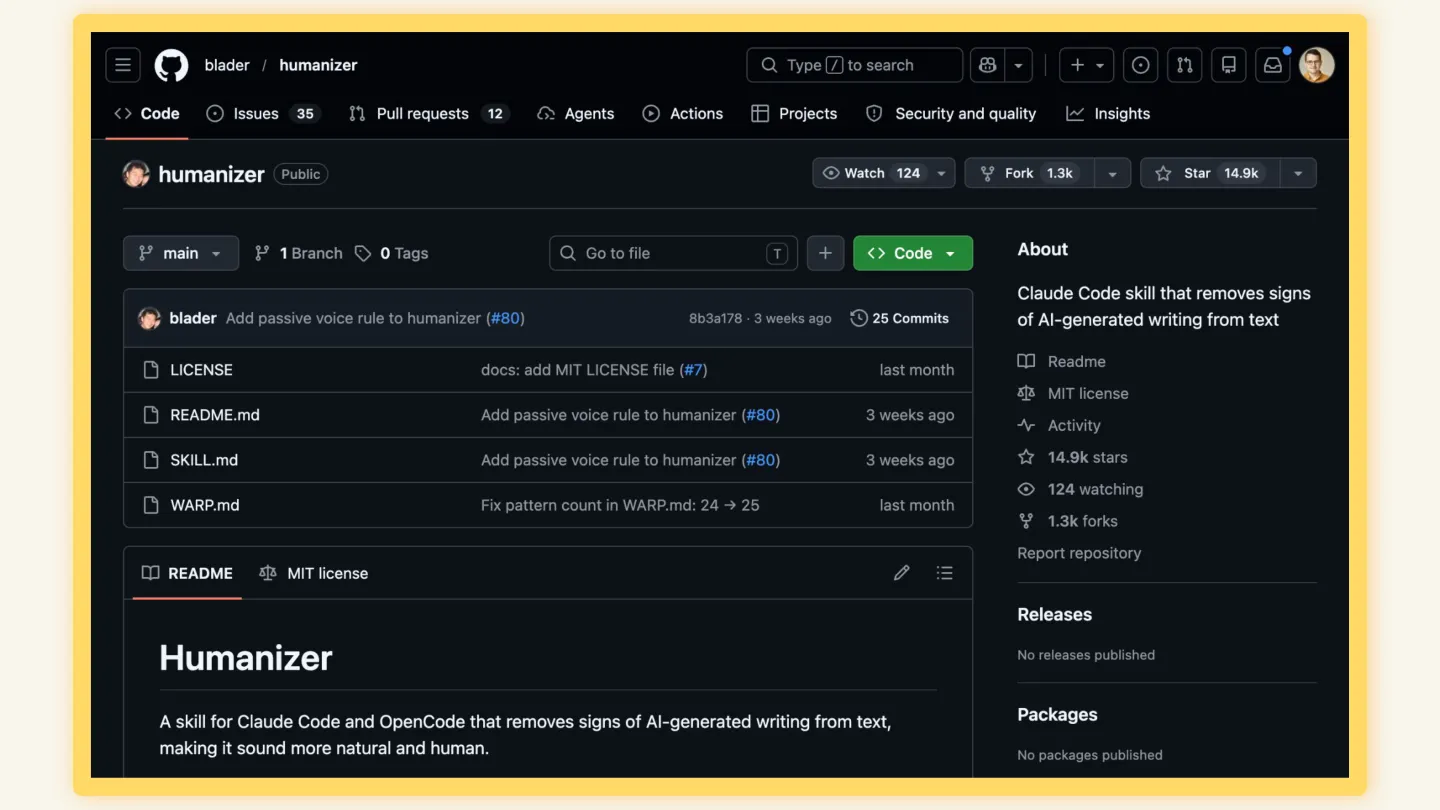
Task: Open the Copilot chat icon
Action: [988, 65]
